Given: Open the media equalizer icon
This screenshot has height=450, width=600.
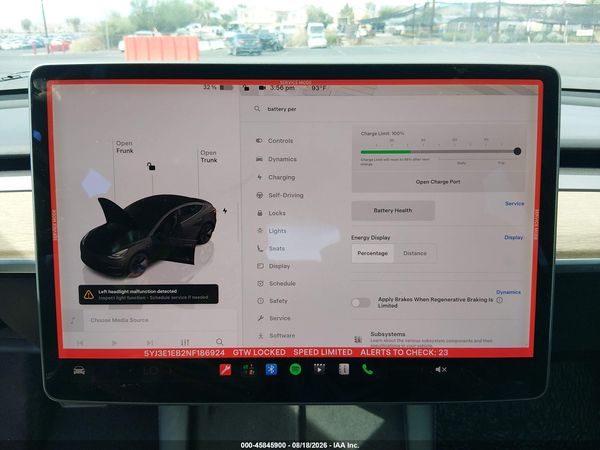Looking at the screenshot, I should click(185, 342).
